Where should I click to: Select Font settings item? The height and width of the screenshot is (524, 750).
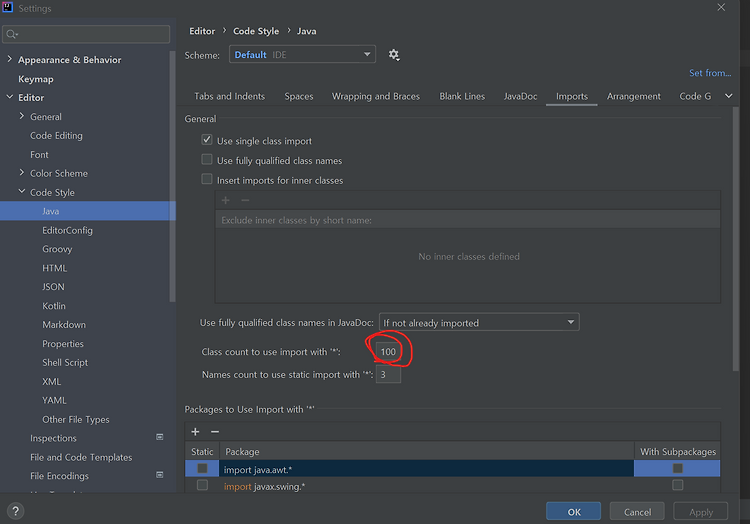[39, 155]
